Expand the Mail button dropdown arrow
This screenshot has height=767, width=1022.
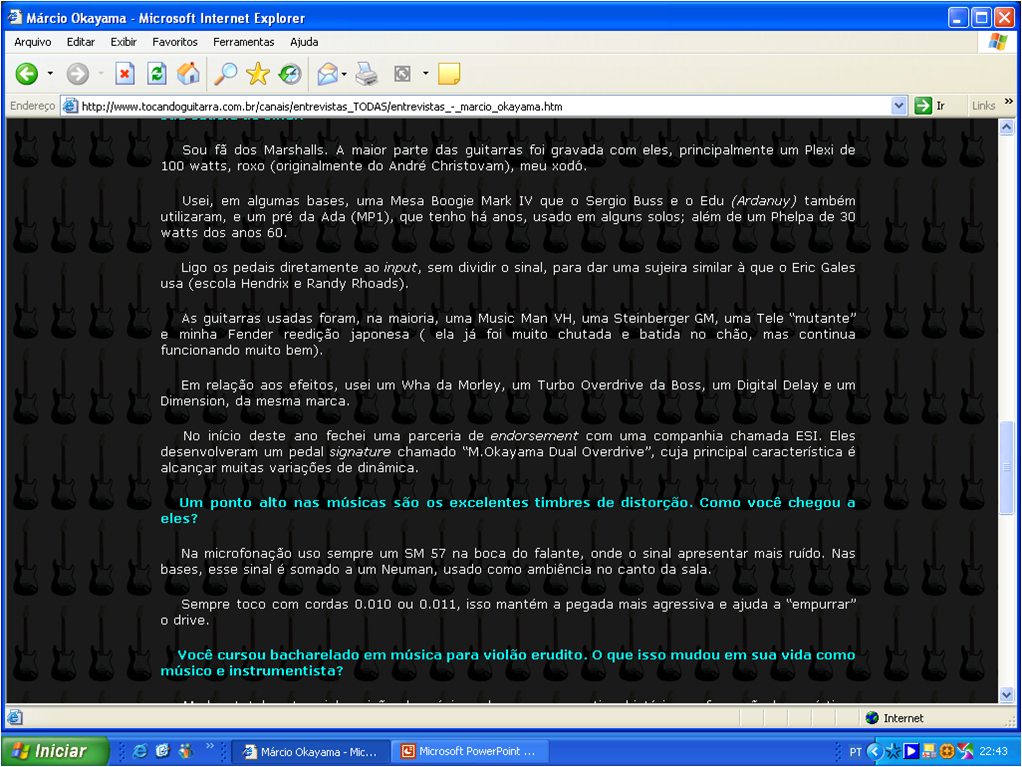click(344, 74)
